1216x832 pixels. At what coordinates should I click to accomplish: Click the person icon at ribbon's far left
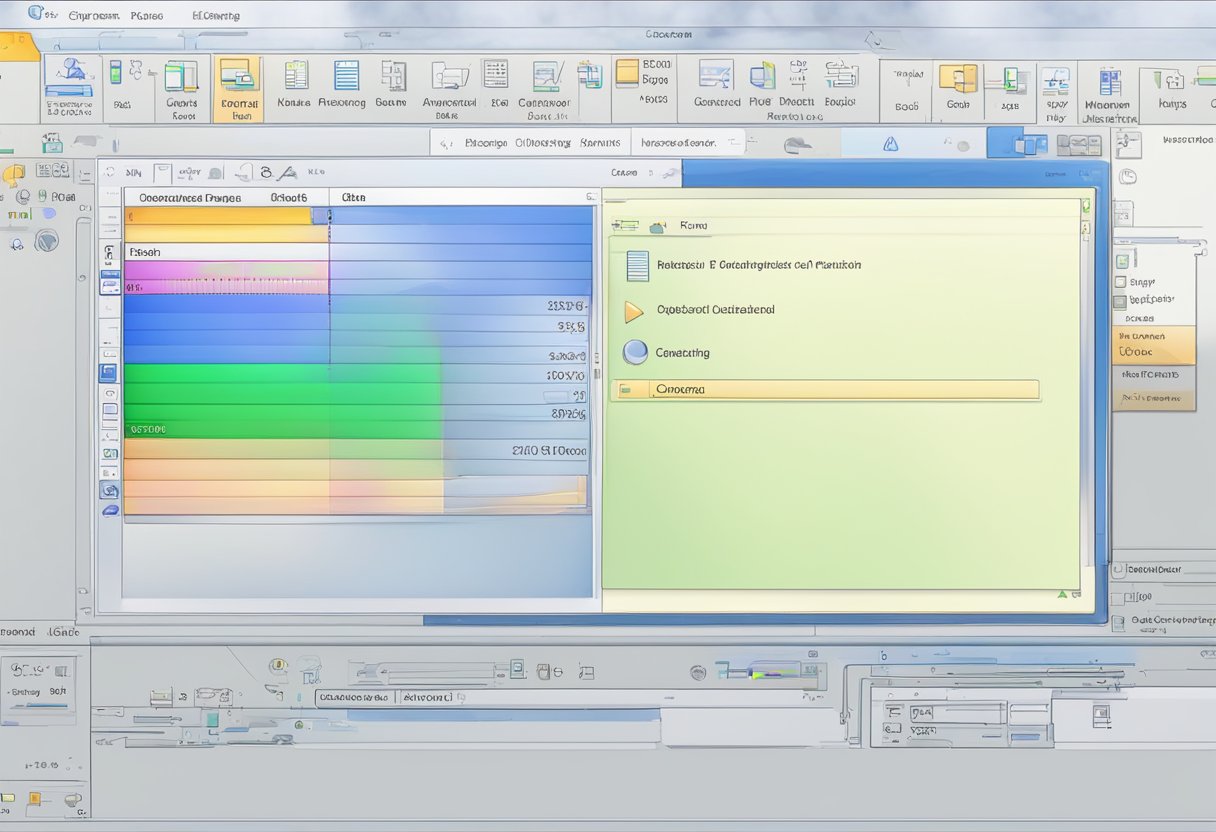(70, 72)
